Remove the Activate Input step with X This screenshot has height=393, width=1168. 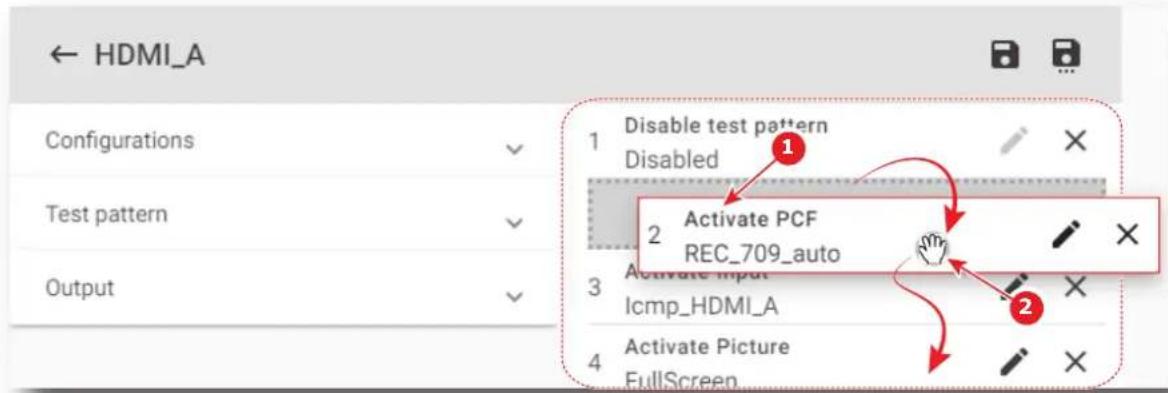coord(1075,287)
